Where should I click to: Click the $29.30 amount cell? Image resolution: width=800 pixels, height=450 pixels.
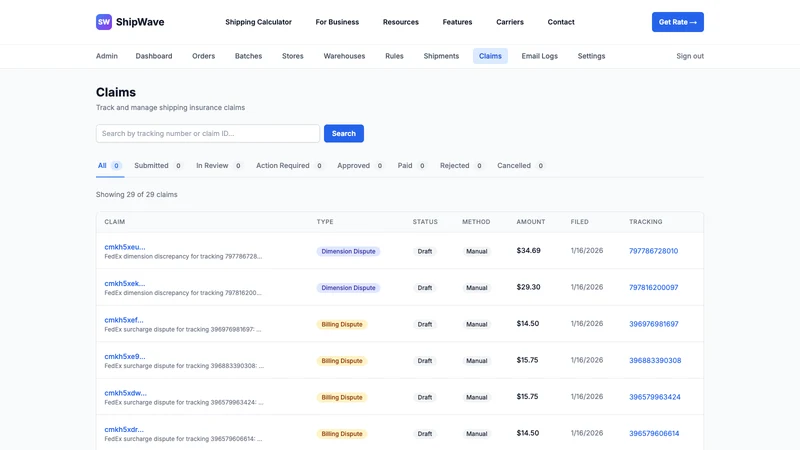529,287
